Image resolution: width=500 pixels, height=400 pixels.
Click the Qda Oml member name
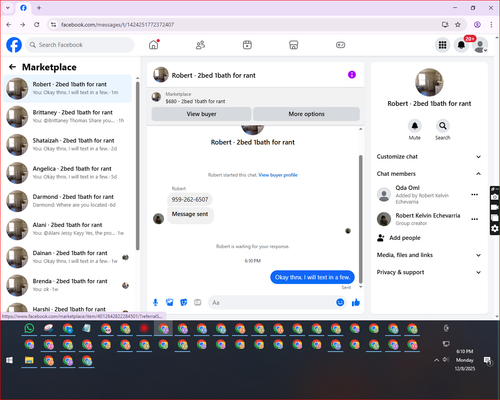[407, 188]
